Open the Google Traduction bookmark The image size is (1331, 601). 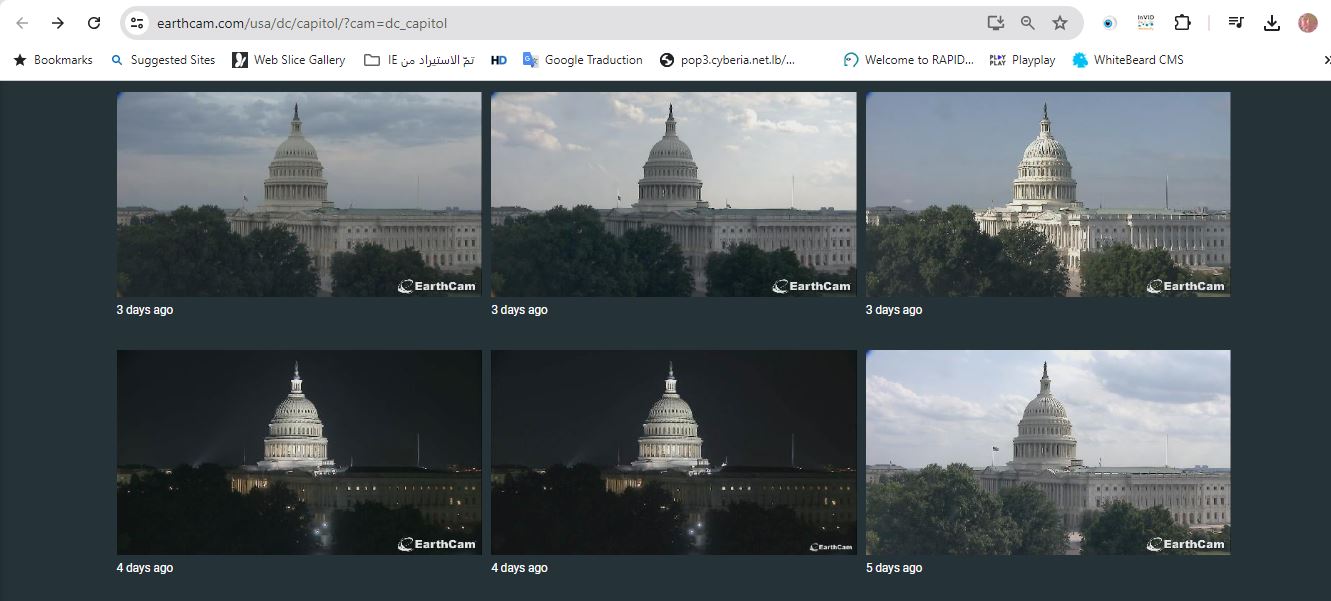pos(582,60)
